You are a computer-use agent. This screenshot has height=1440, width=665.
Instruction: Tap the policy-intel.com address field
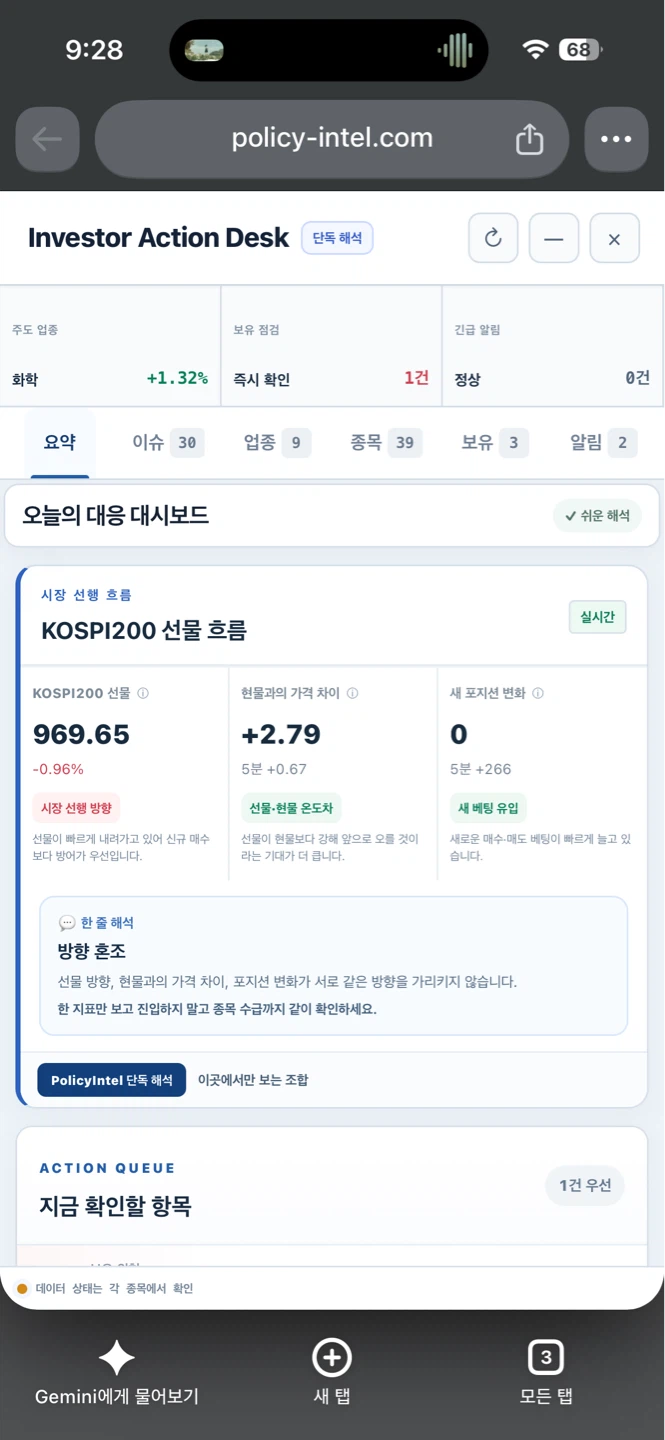tap(332, 139)
